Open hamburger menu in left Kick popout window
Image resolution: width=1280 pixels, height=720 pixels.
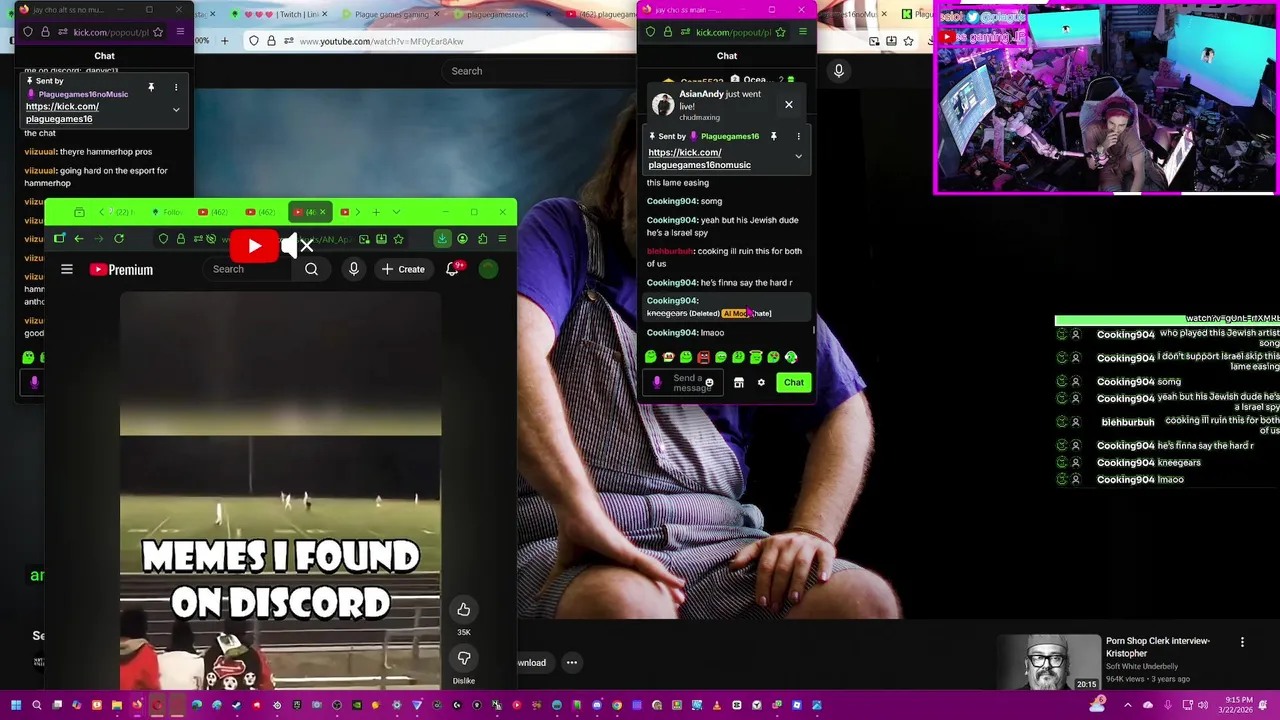click(x=180, y=32)
